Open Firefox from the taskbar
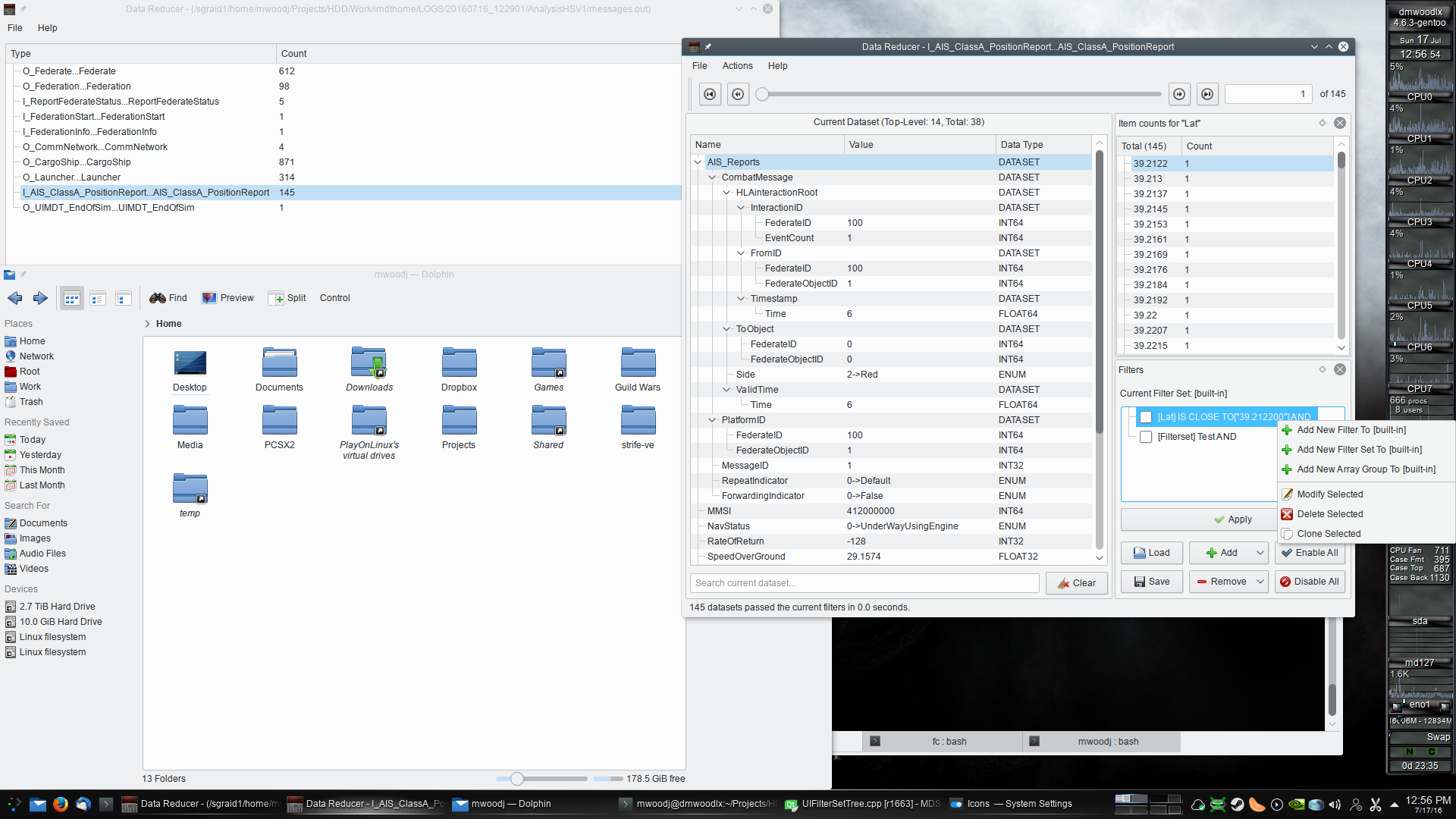The height and width of the screenshot is (819, 1456). (61, 804)
